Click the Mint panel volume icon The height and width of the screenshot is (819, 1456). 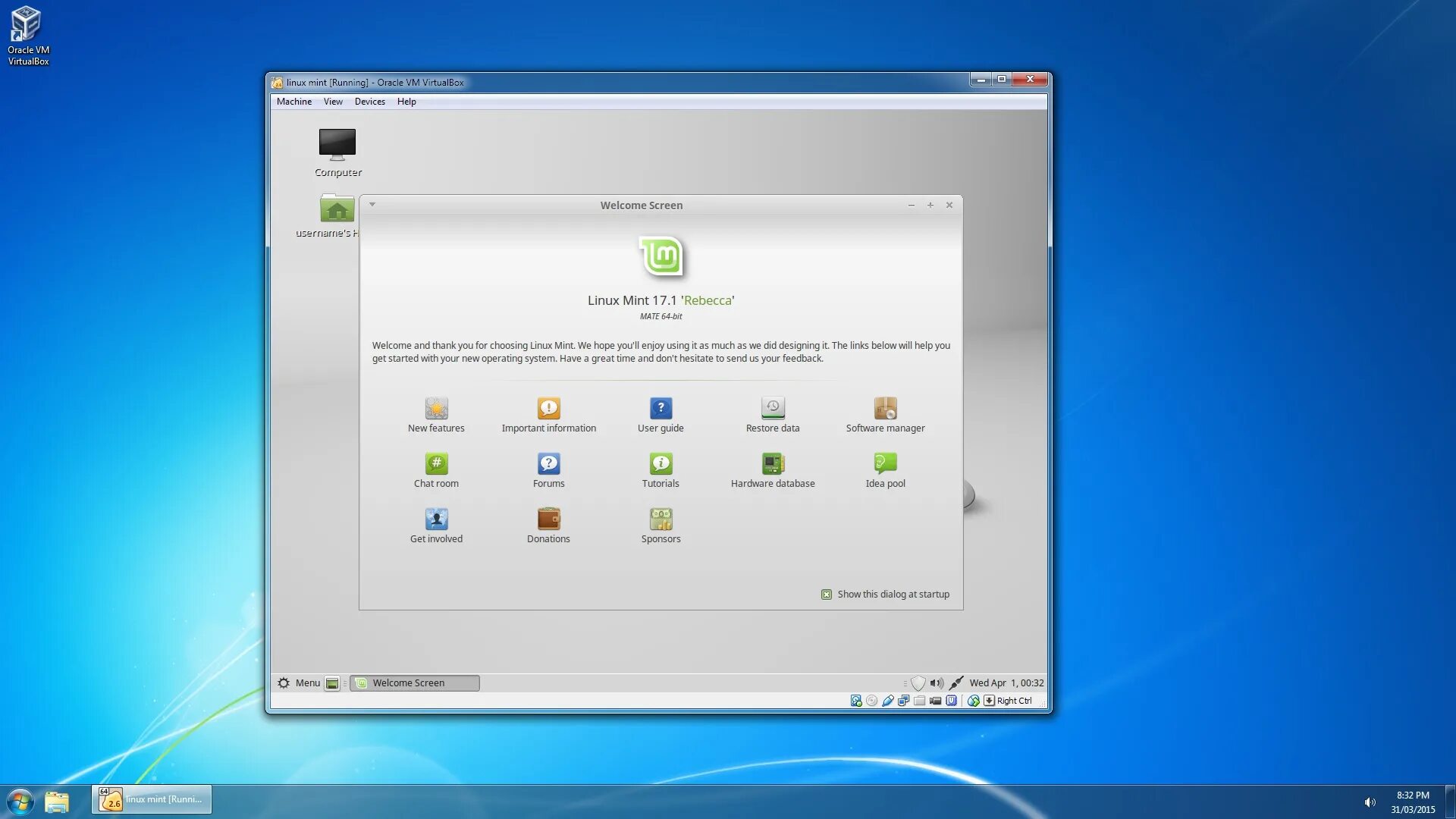pyautogui.click(x=937, y=683)
